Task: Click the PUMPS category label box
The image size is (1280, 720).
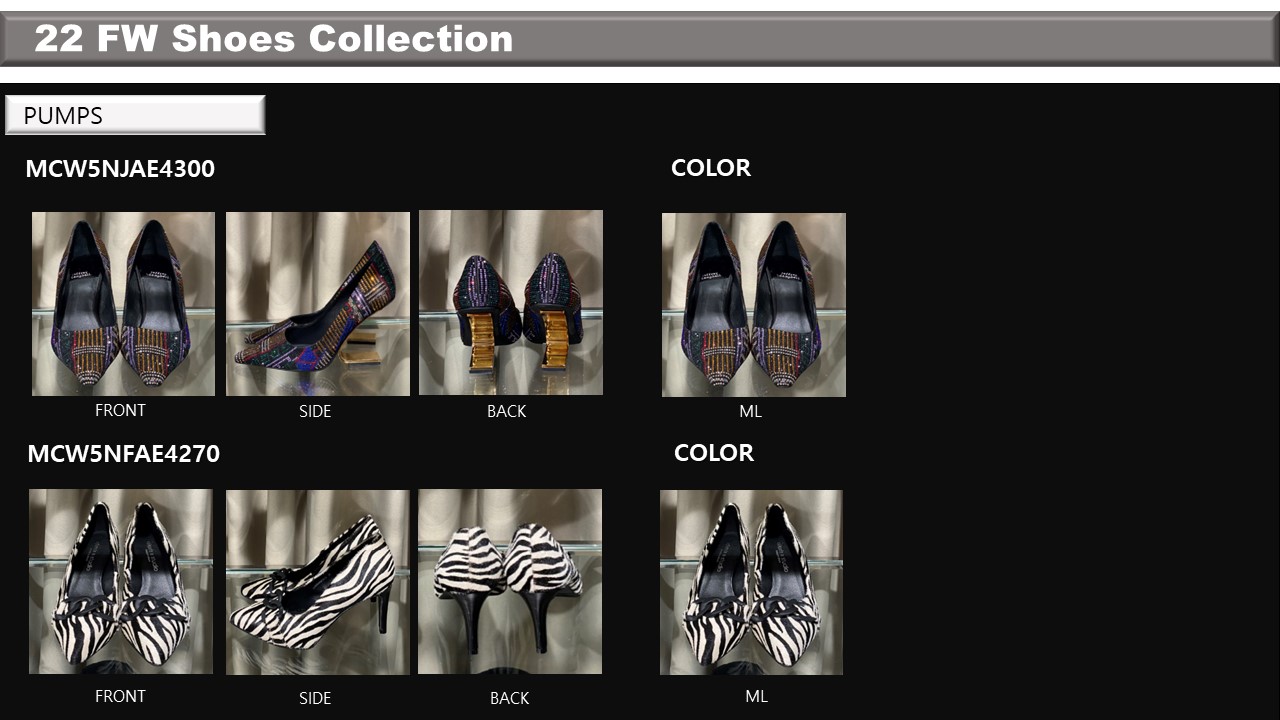Action: [135, 115]
